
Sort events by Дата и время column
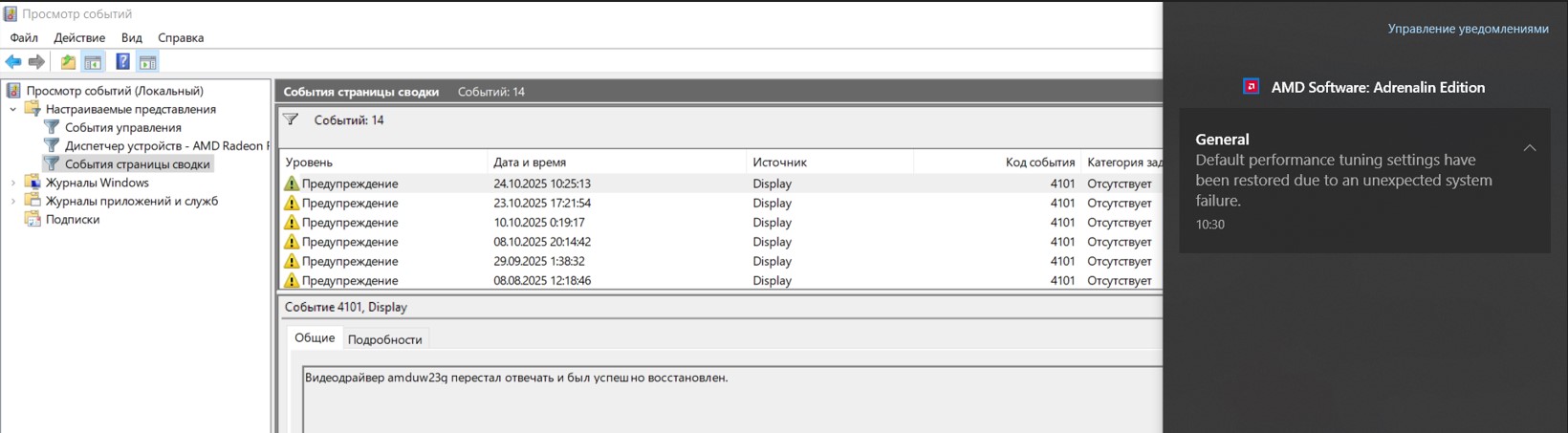[x=530, y=162]
